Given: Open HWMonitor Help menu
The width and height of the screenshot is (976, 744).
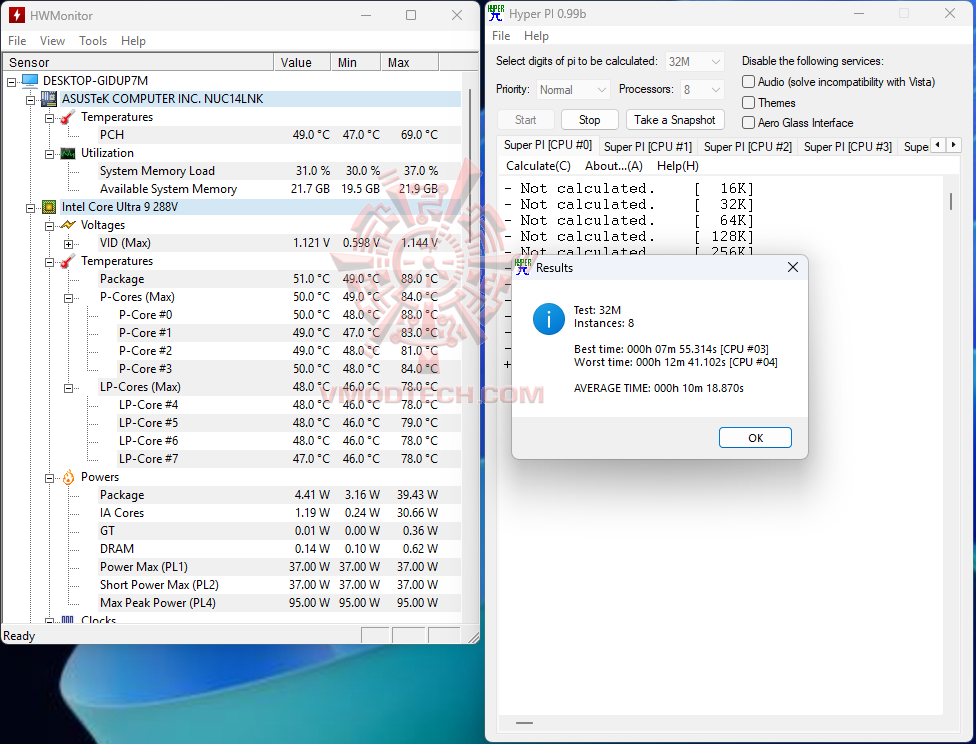Looking at the screenshot, I should [x=133, y=41].
